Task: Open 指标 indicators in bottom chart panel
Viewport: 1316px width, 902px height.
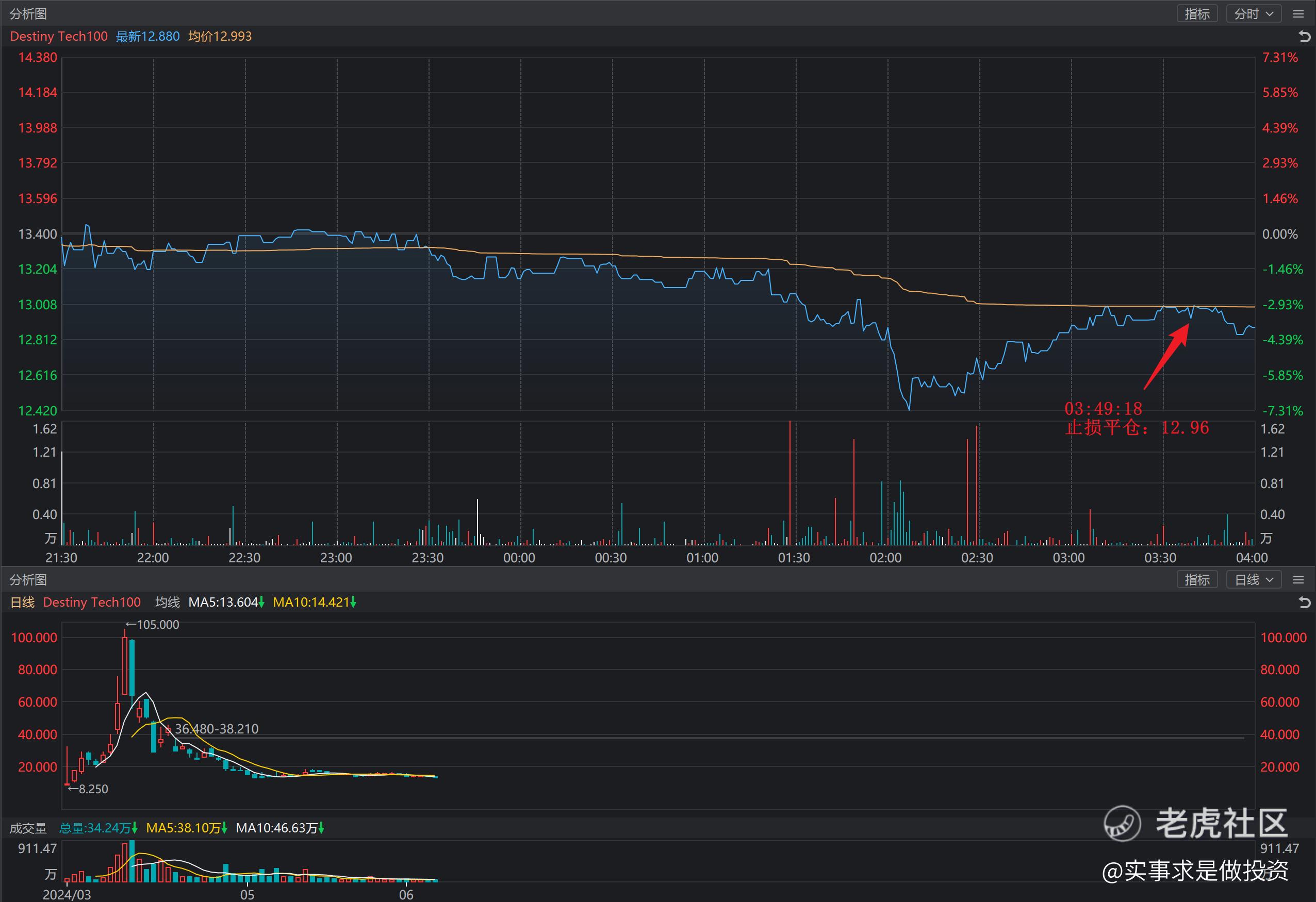Action: 1197,579
